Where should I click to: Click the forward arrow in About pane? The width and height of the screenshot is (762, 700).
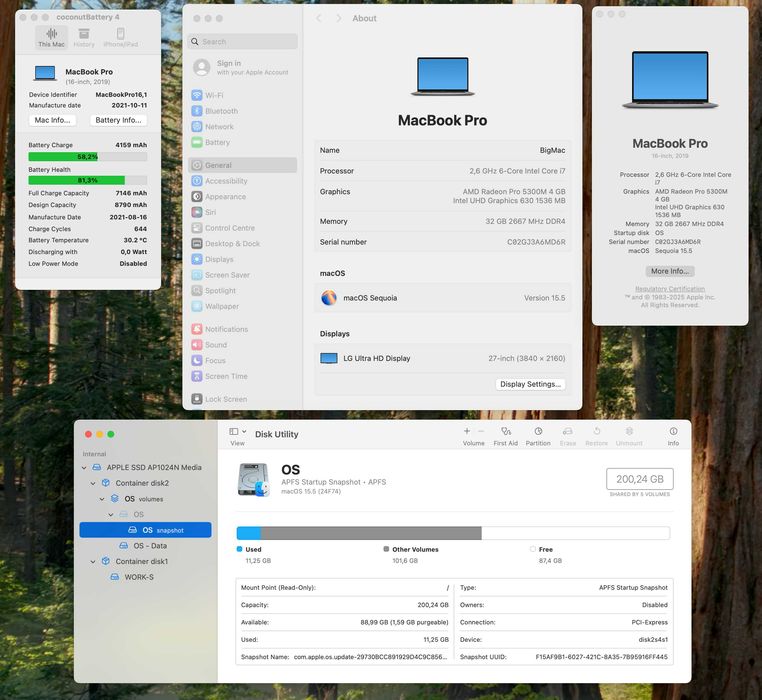339,18
